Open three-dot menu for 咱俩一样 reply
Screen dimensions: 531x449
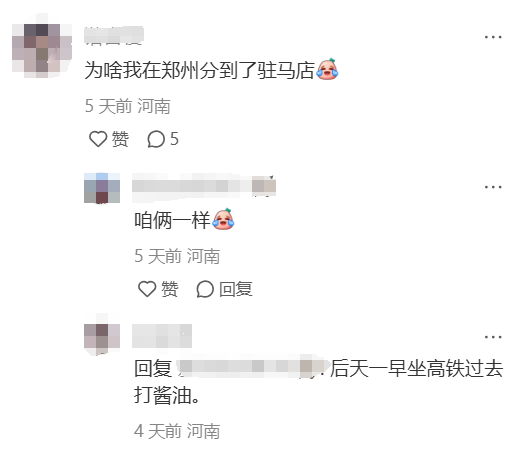[493, 187]
